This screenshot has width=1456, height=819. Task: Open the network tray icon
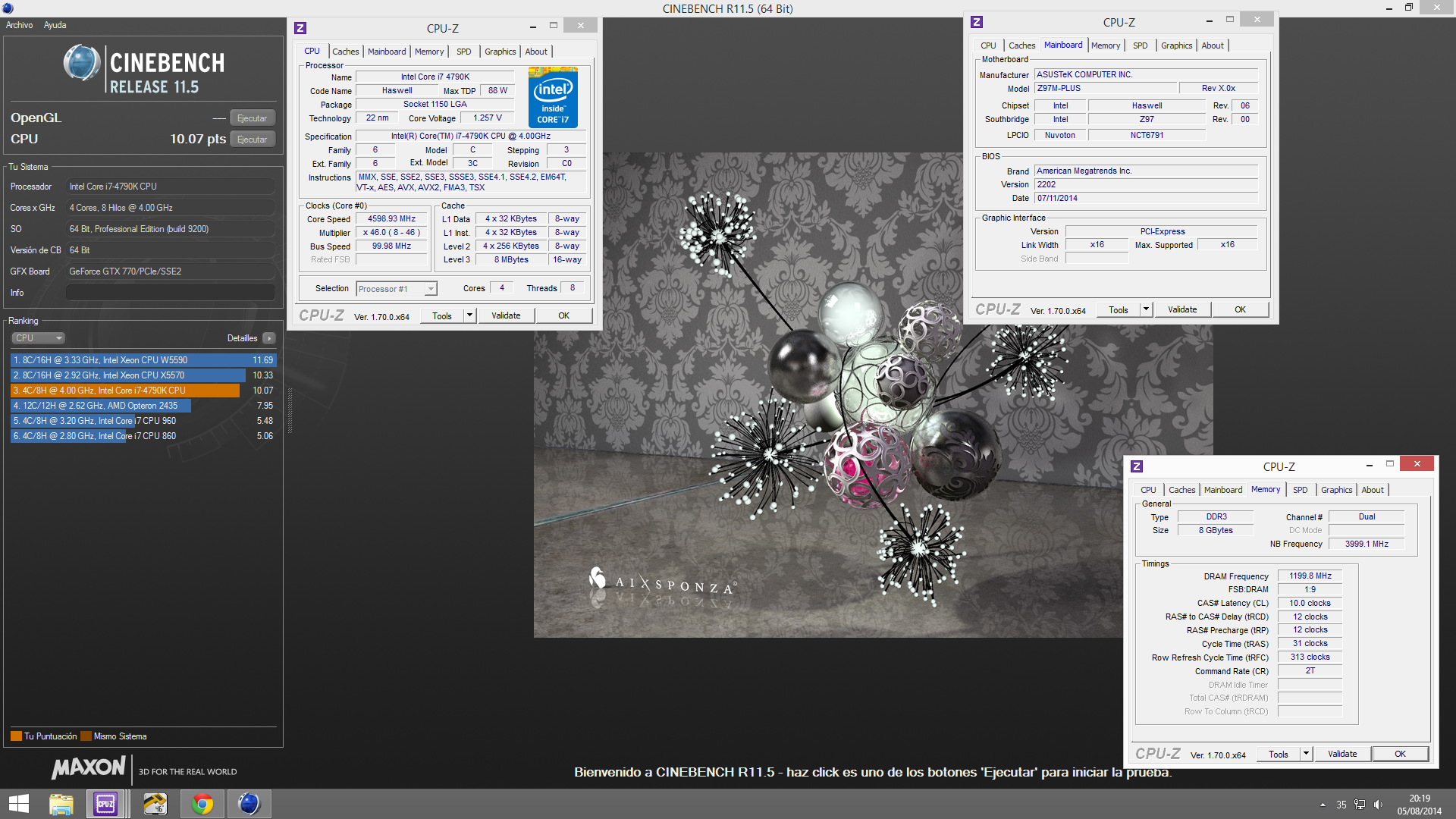[1360, 805]
